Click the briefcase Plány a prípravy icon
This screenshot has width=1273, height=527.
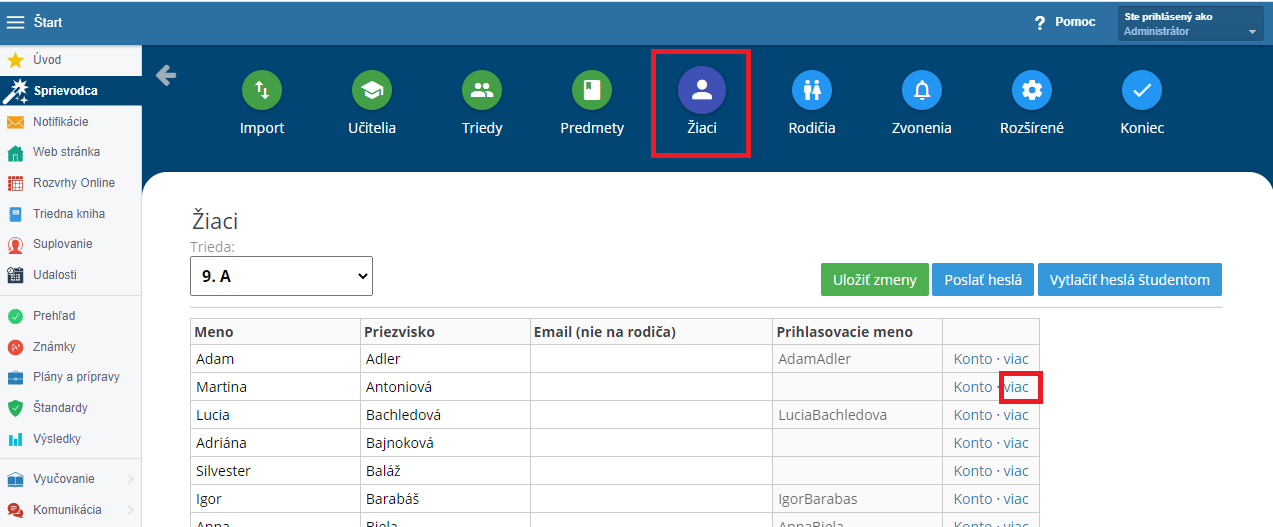tap(15, 377)
